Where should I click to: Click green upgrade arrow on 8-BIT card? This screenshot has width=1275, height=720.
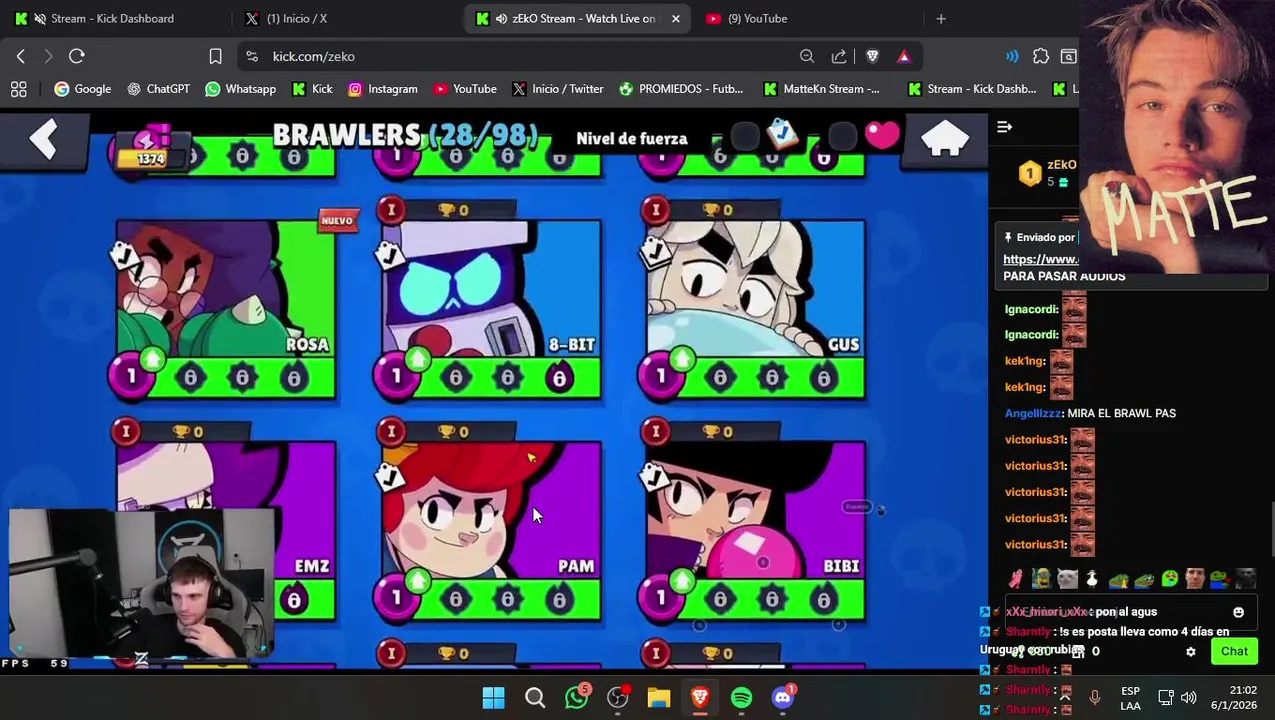click(x=417, y=360)
